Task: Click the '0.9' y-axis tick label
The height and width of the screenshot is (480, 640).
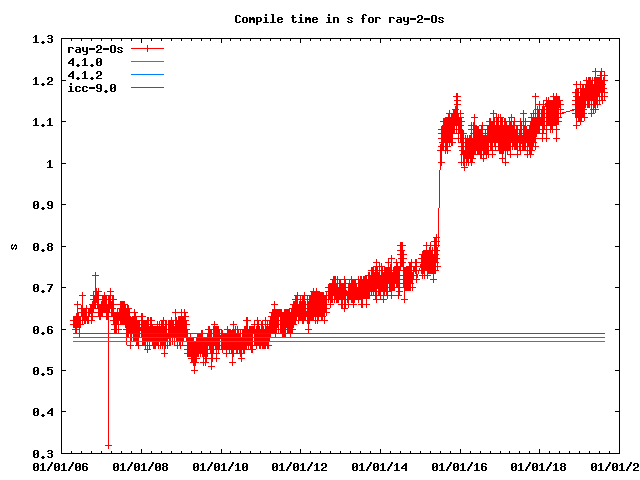Action: point(43,205)
